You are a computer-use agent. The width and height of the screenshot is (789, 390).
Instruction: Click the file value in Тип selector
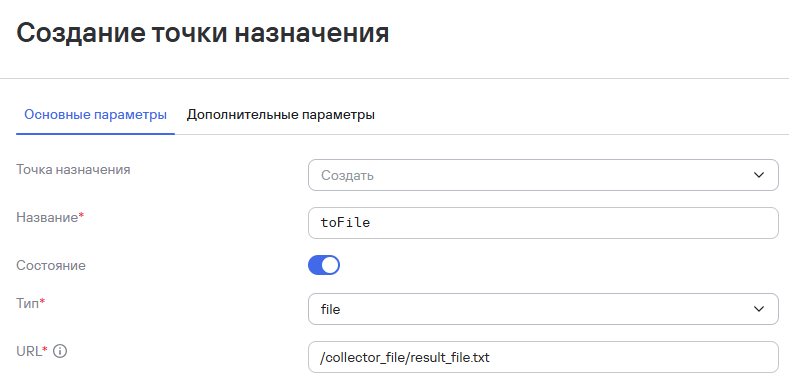[331, 309]
